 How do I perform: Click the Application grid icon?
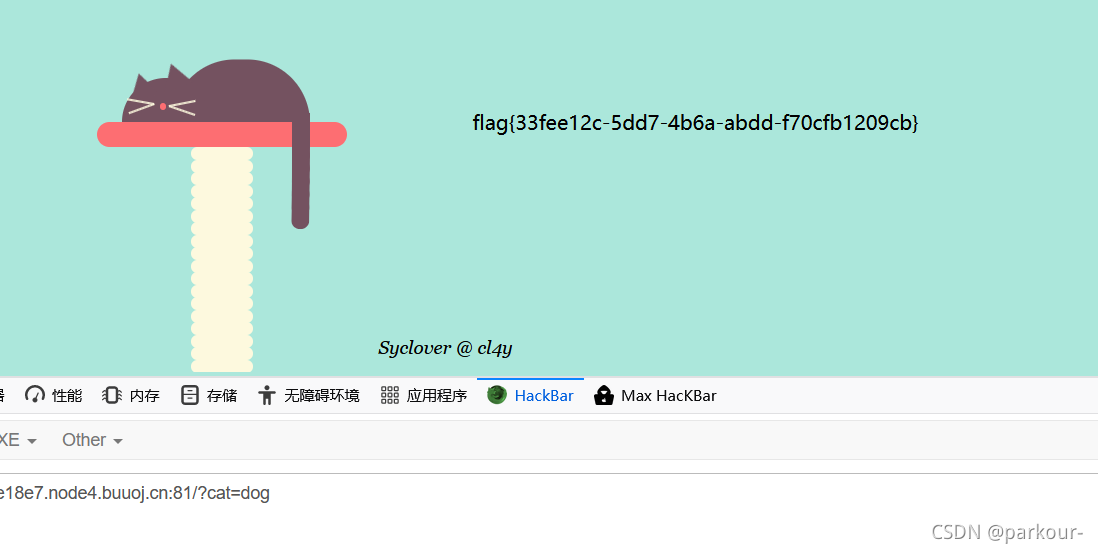coord(389,395)
